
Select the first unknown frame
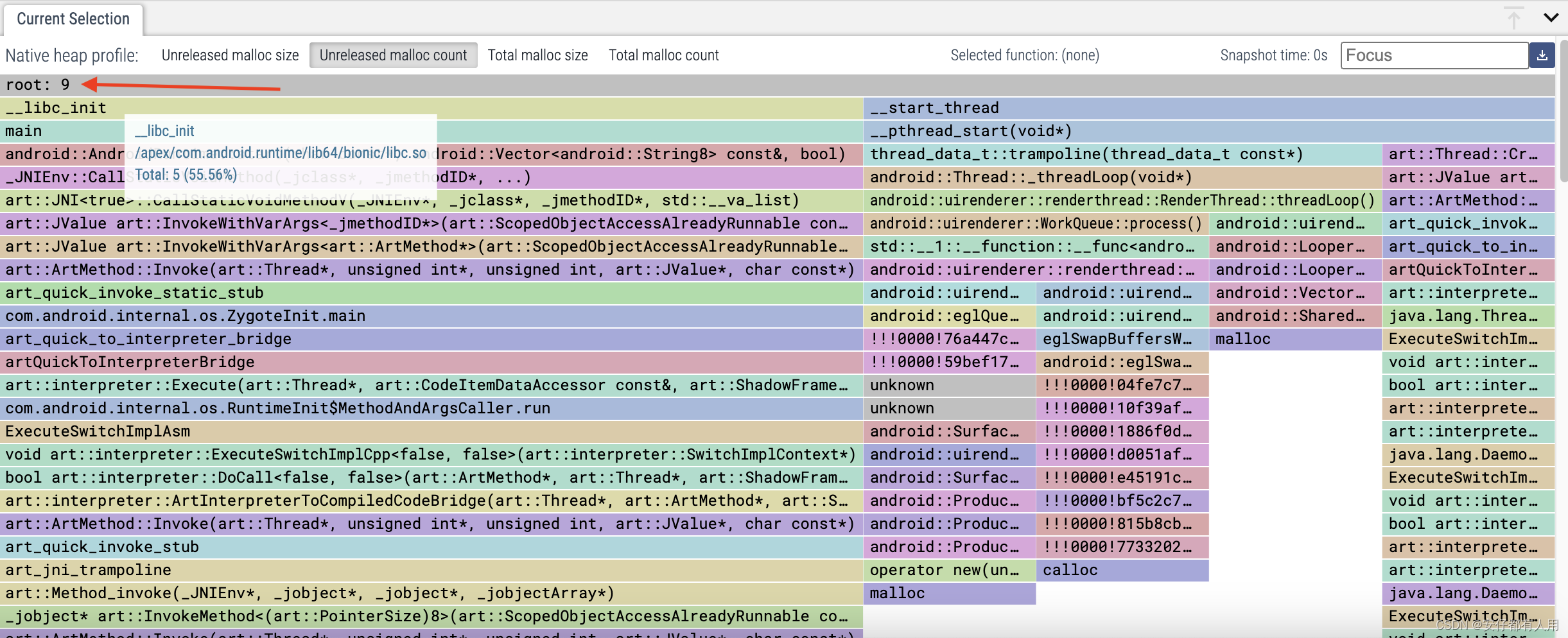click(x=950, y=385)
